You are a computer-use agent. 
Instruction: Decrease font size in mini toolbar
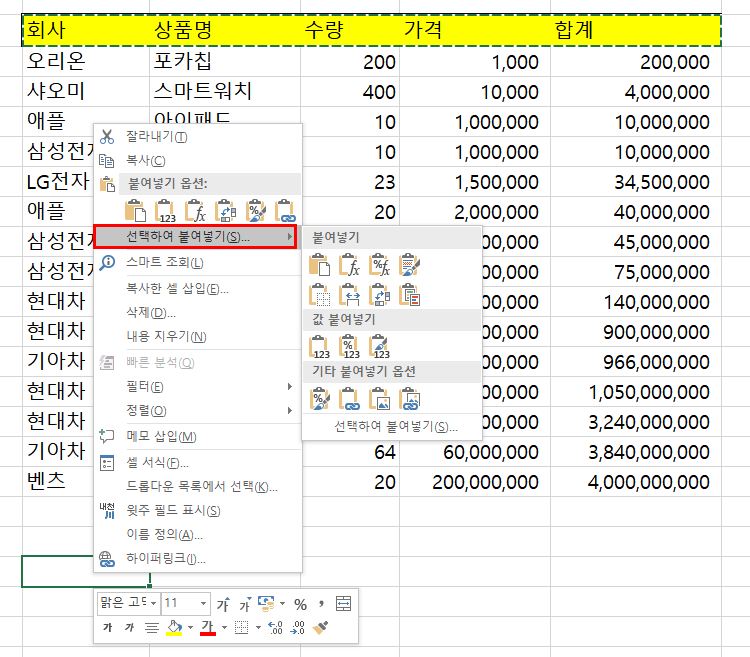click(245, 604)
